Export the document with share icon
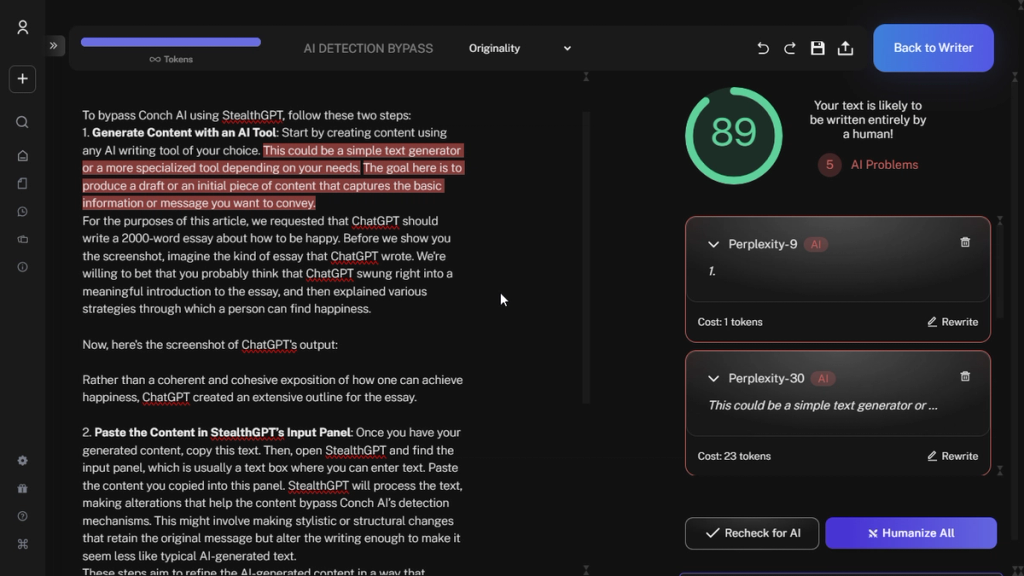This screenshot has width=1024, height=576. 845,48
